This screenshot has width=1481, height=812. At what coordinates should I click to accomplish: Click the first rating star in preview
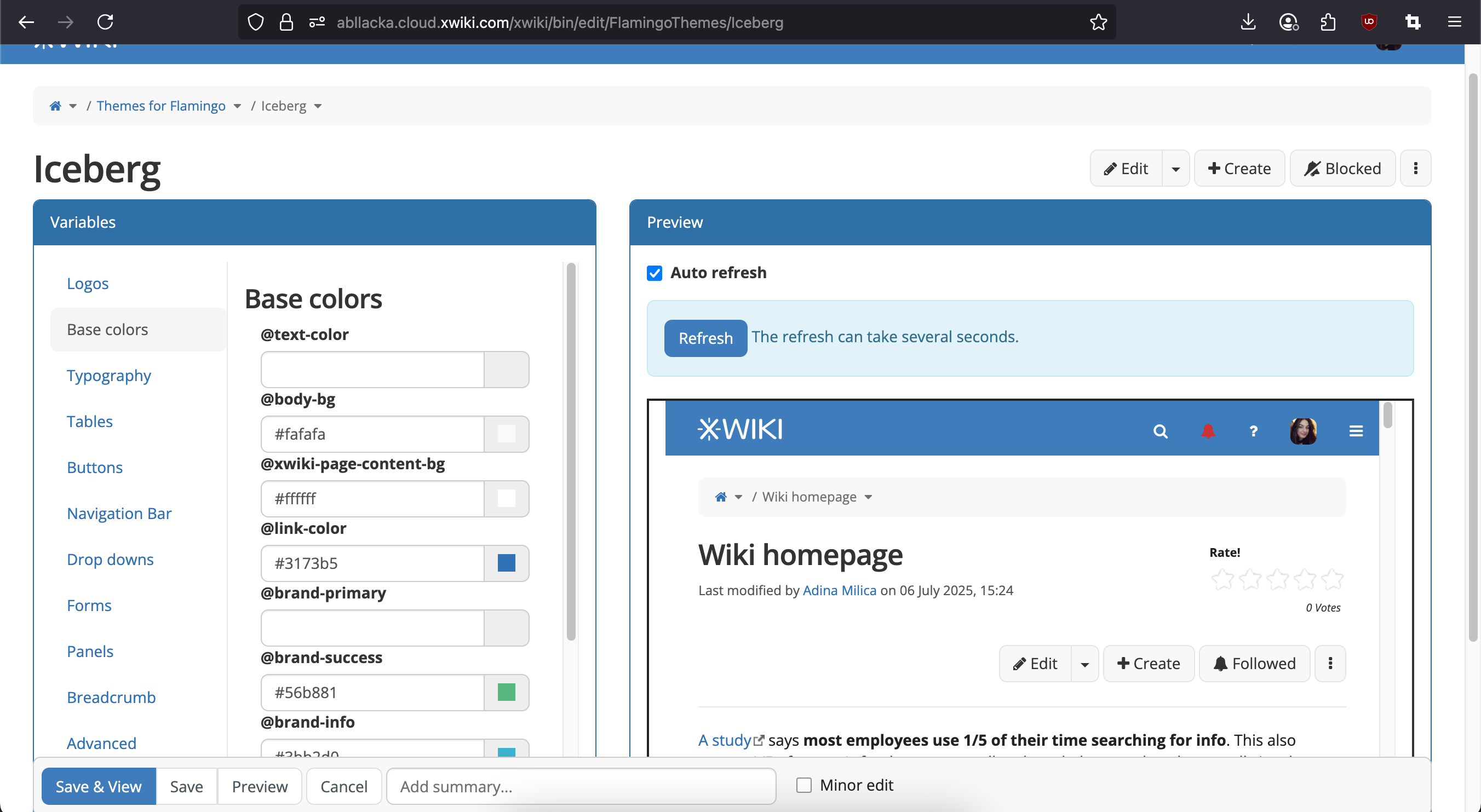(1222, 579)
